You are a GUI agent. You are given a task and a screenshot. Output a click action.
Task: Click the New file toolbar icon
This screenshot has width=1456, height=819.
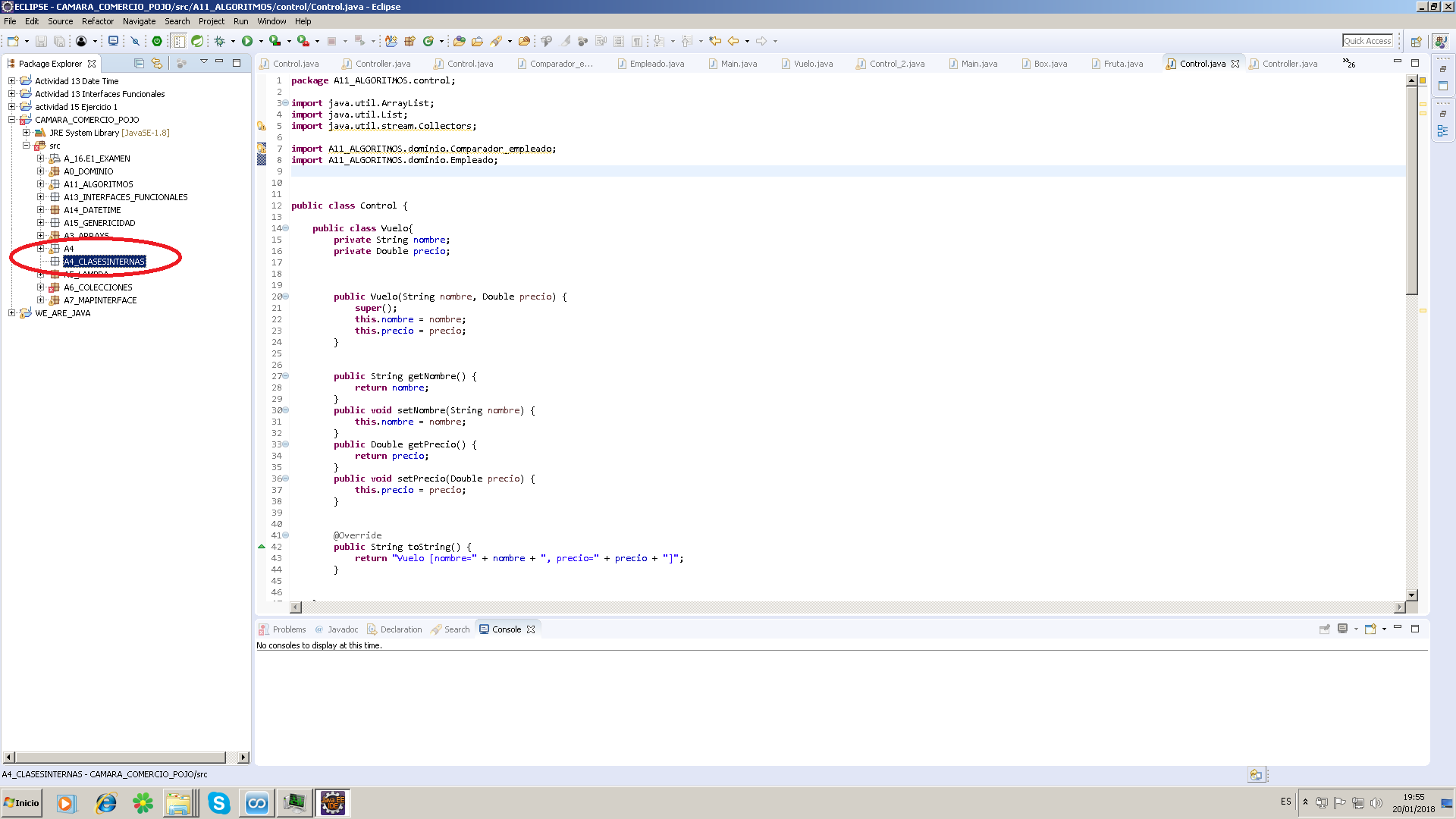13,41
